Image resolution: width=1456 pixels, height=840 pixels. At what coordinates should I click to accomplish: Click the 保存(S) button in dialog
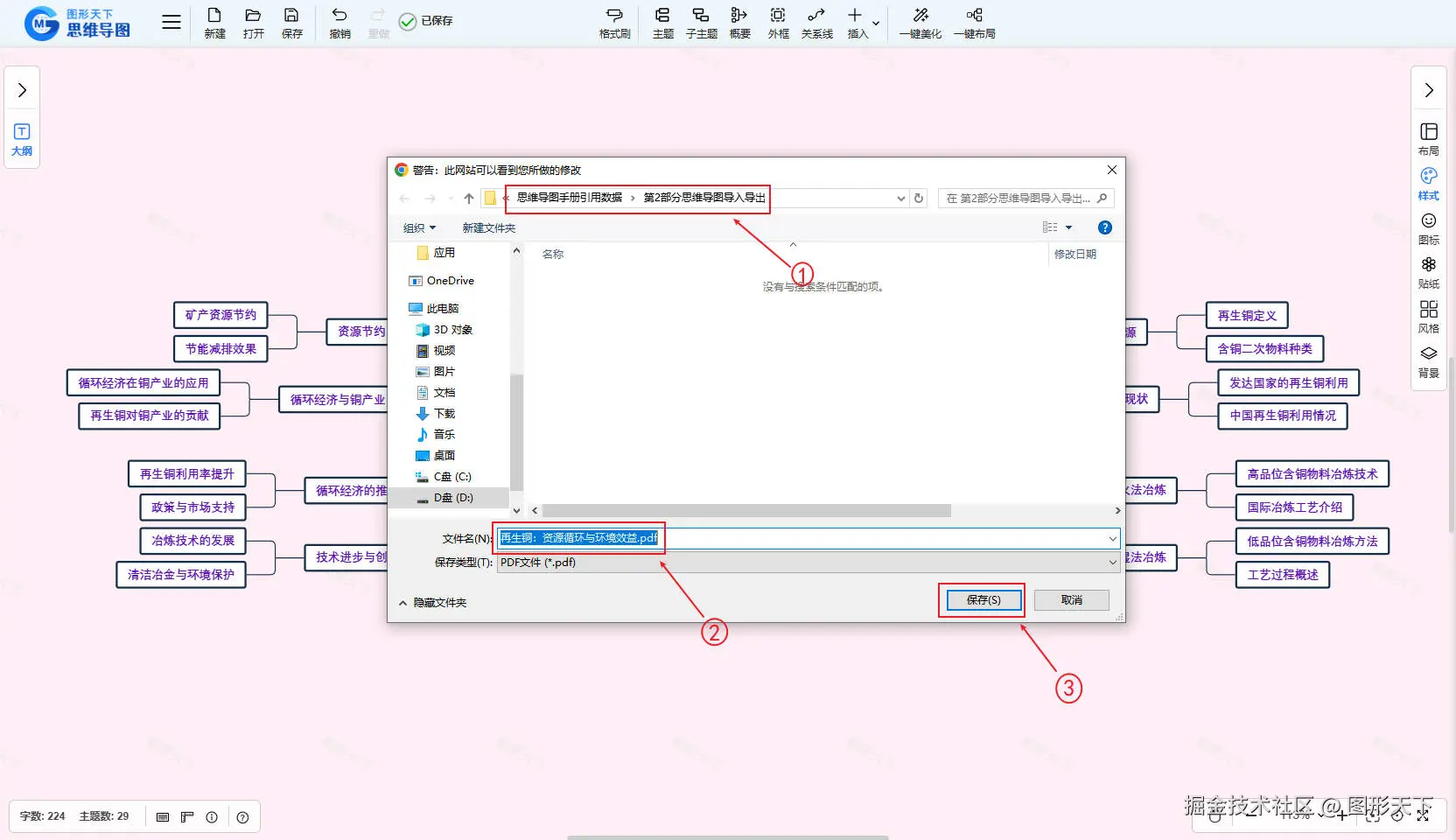tap(983, 600)
